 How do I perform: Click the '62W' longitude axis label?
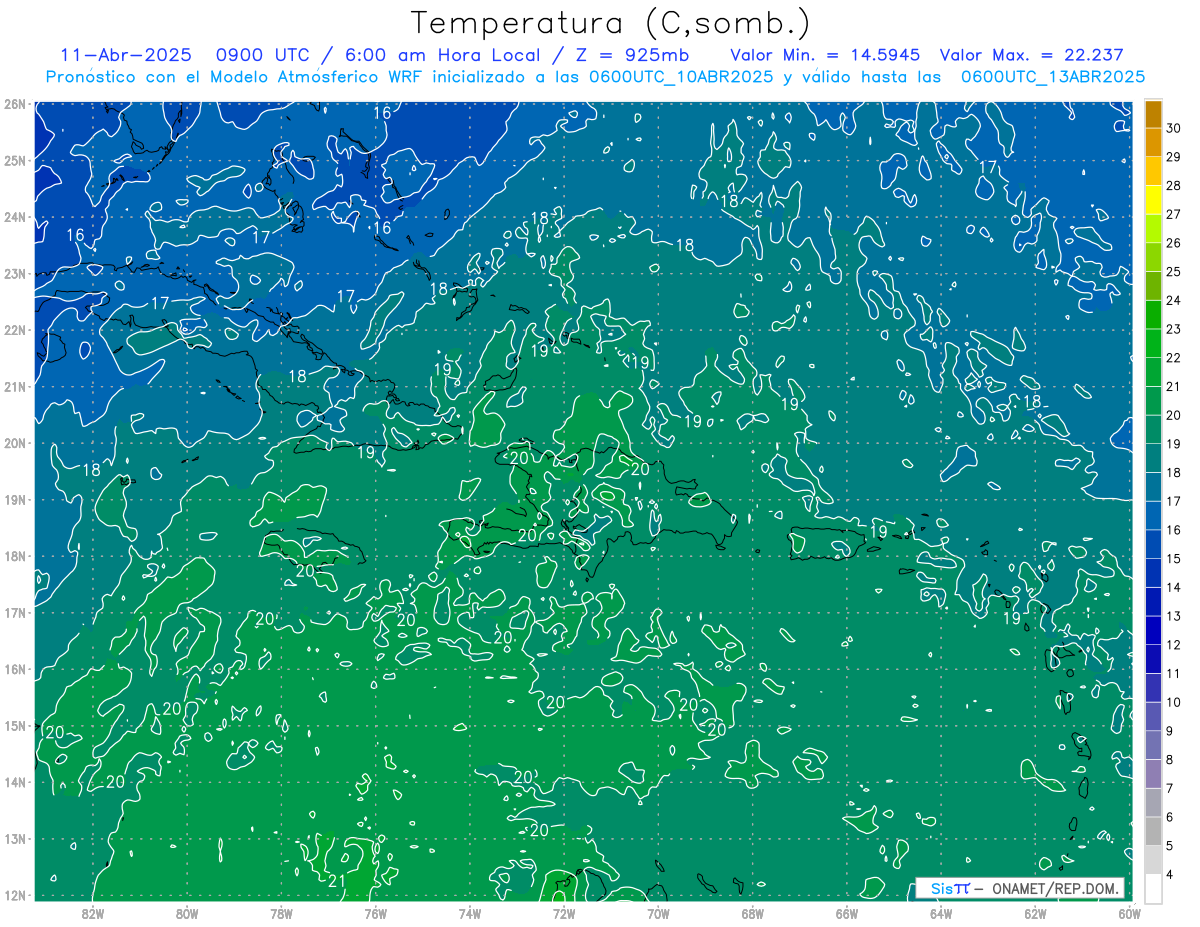[x=1035, y=914]
